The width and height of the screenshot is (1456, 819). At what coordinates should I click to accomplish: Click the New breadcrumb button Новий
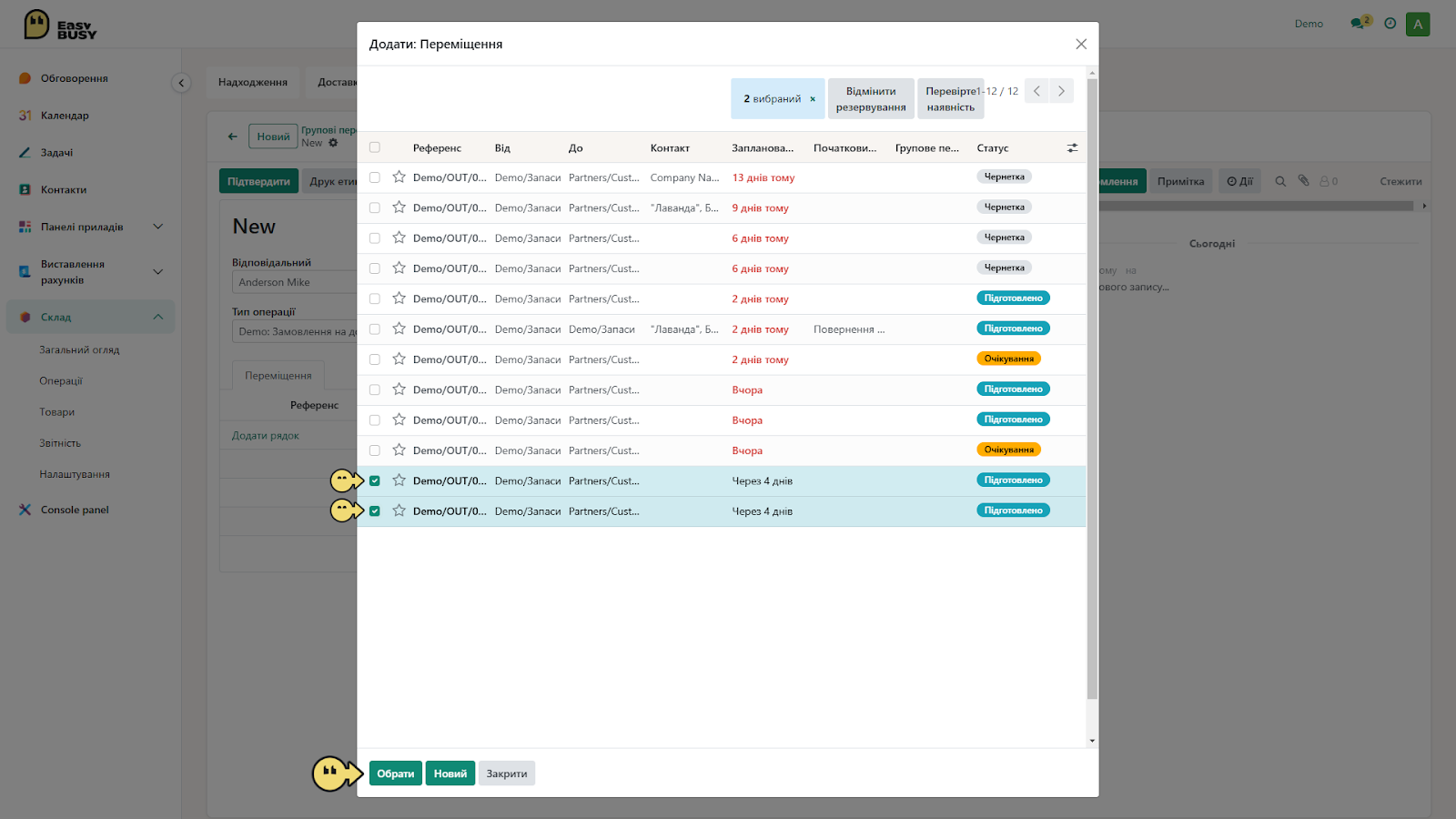(x=273, y=136)
